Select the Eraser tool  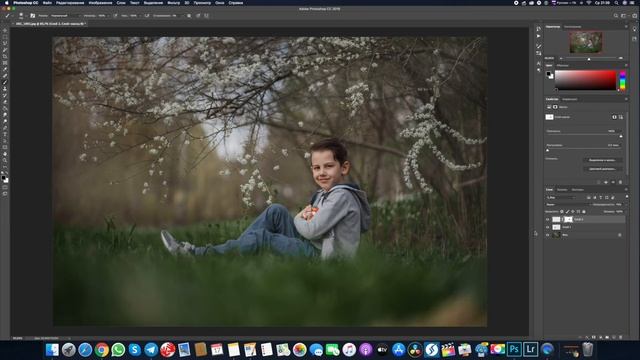(5, 102)
